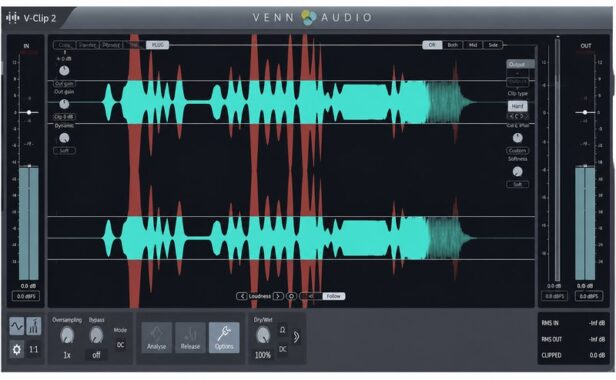Click the arrow icon right of Dry/Wet
This screenshot has width=616, height=380.
coord(297,337)
